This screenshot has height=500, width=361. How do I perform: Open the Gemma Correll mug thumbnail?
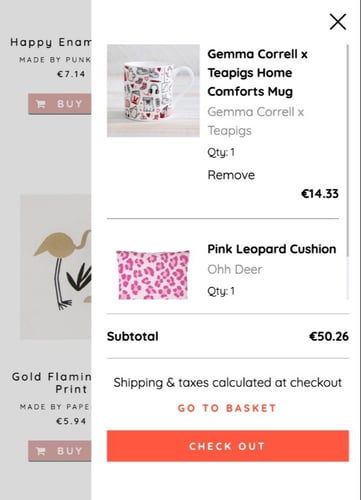coord(153,91)
